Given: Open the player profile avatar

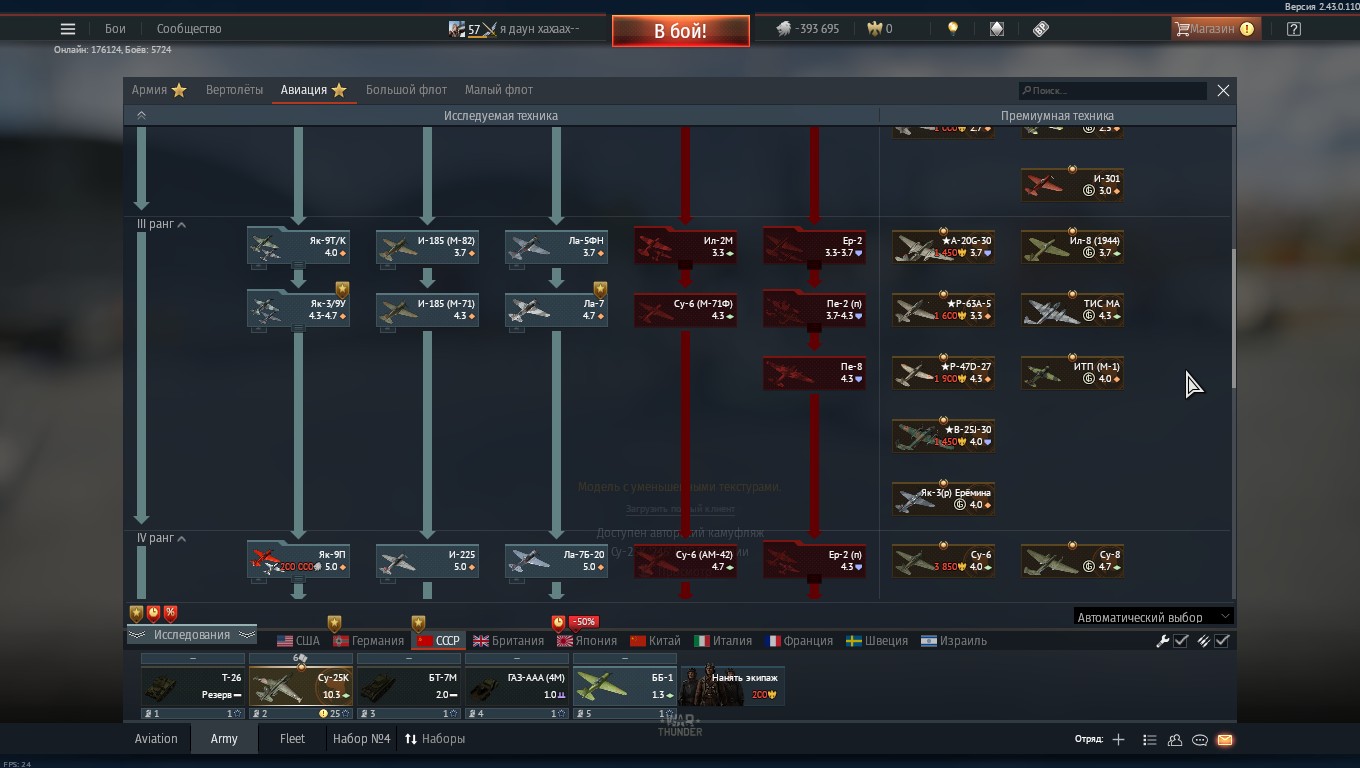Looking at the screenshot, I should [457, 29].
